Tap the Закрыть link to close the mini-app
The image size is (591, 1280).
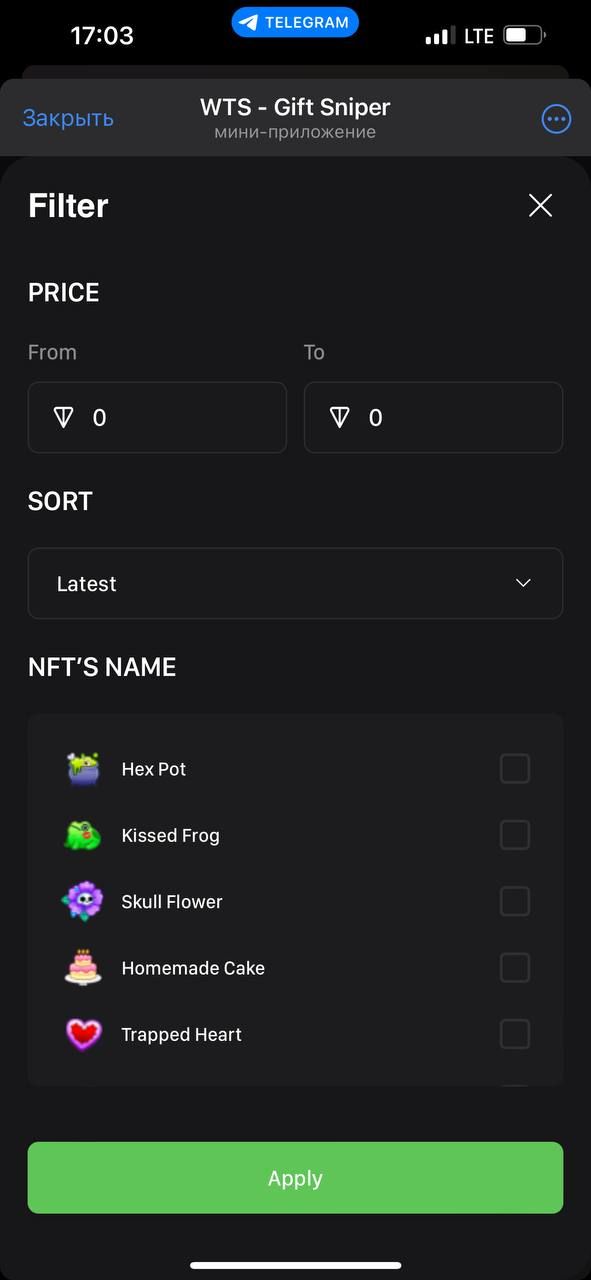(x=68, y=118)
